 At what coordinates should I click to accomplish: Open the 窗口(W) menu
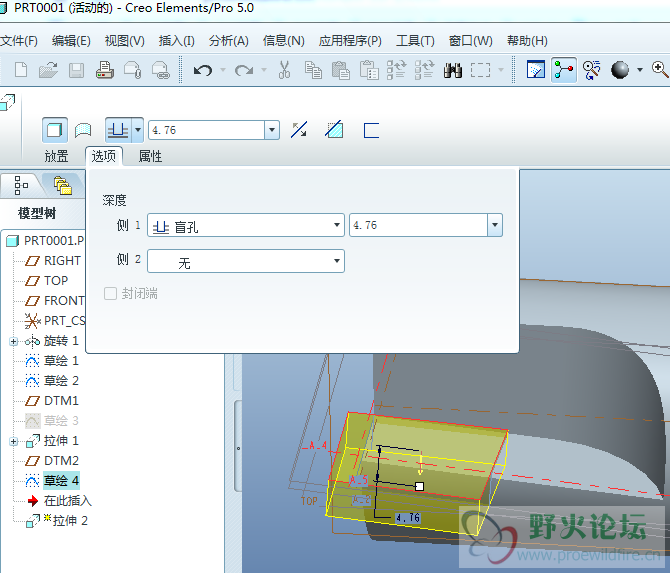click(470, 41)
